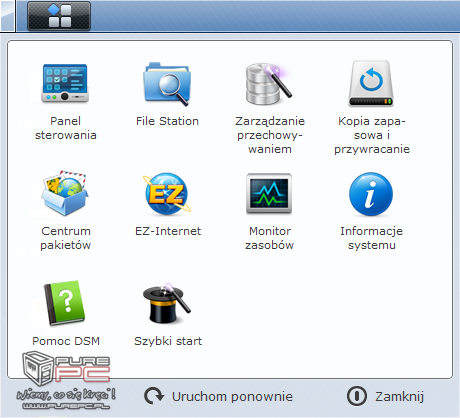
Task: Click the power symbol beside Zamknij
Action: [357, 396]
